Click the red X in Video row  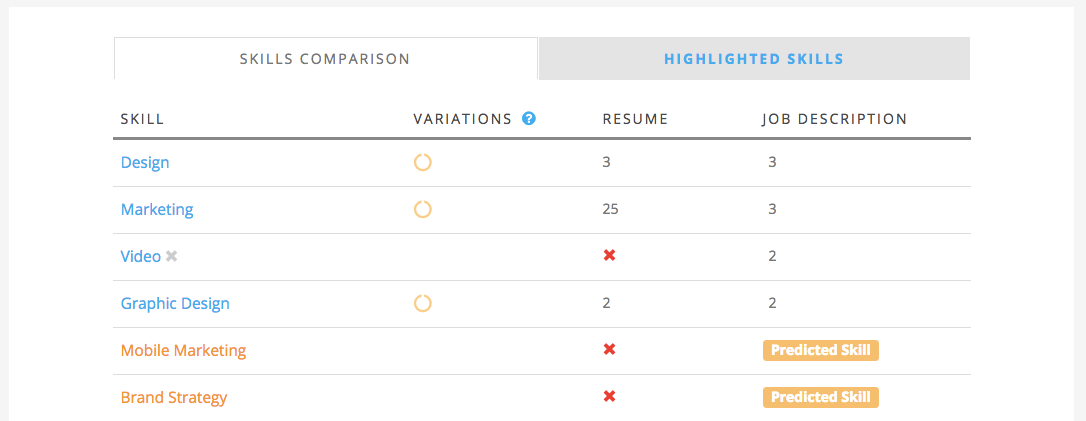coord(609,256)
